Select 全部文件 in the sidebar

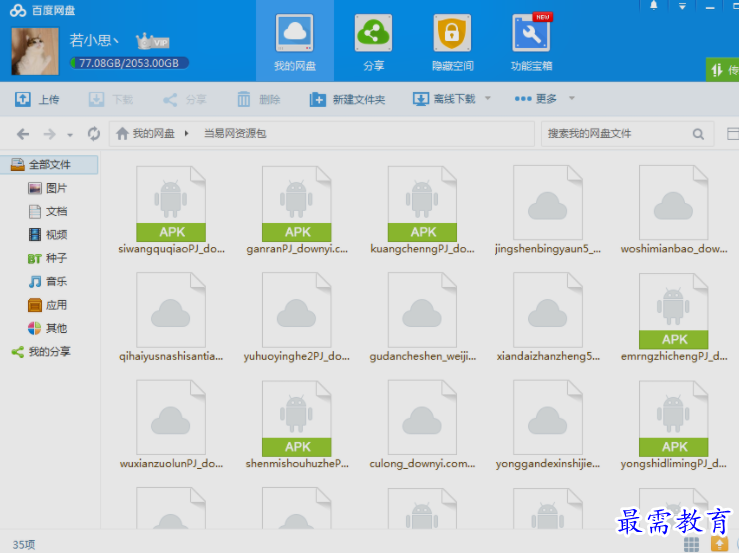click(49, 165)
